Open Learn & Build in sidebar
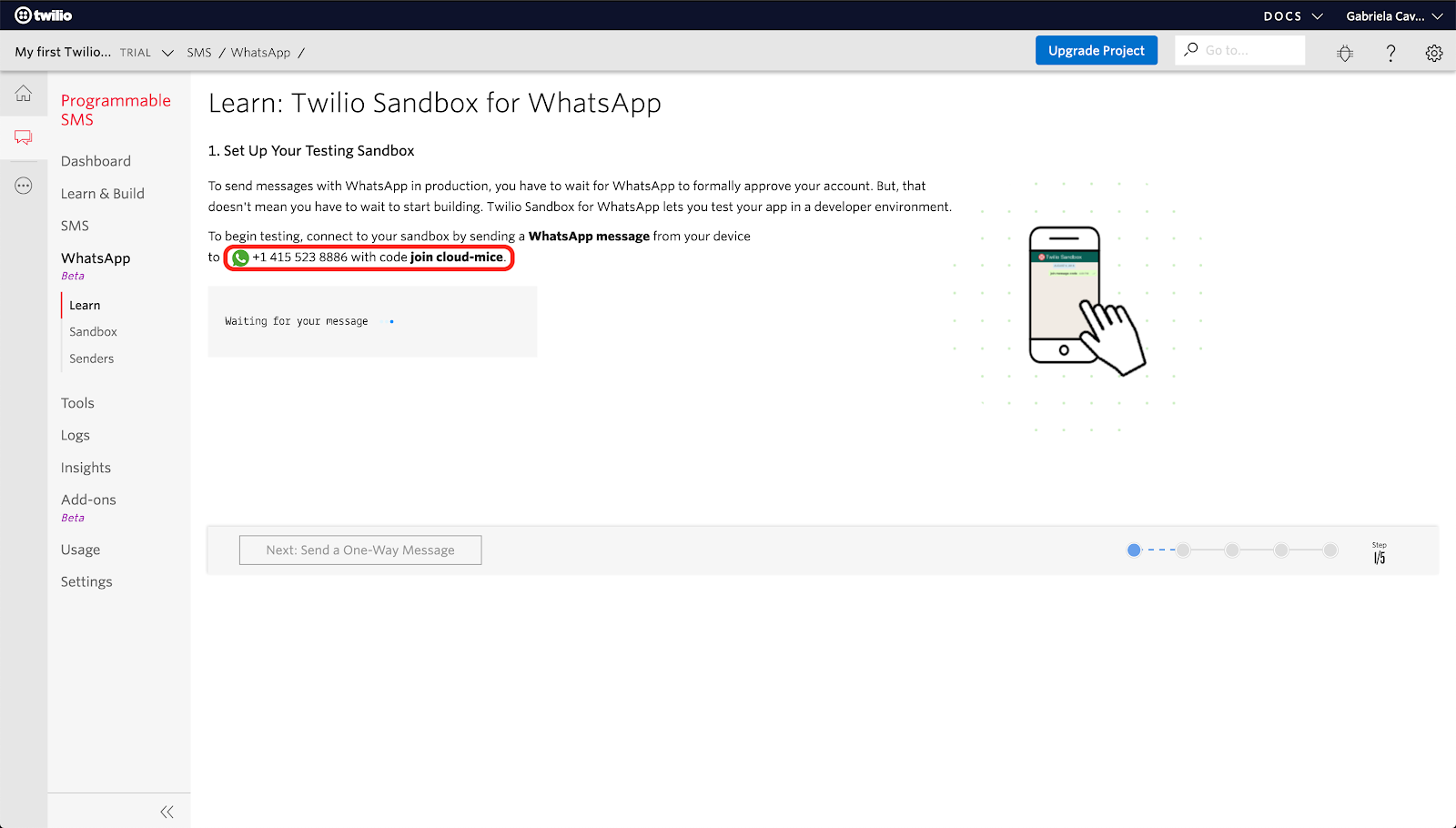The height and width of the screenshot is (828, 1456). click(x=103, y=194)
